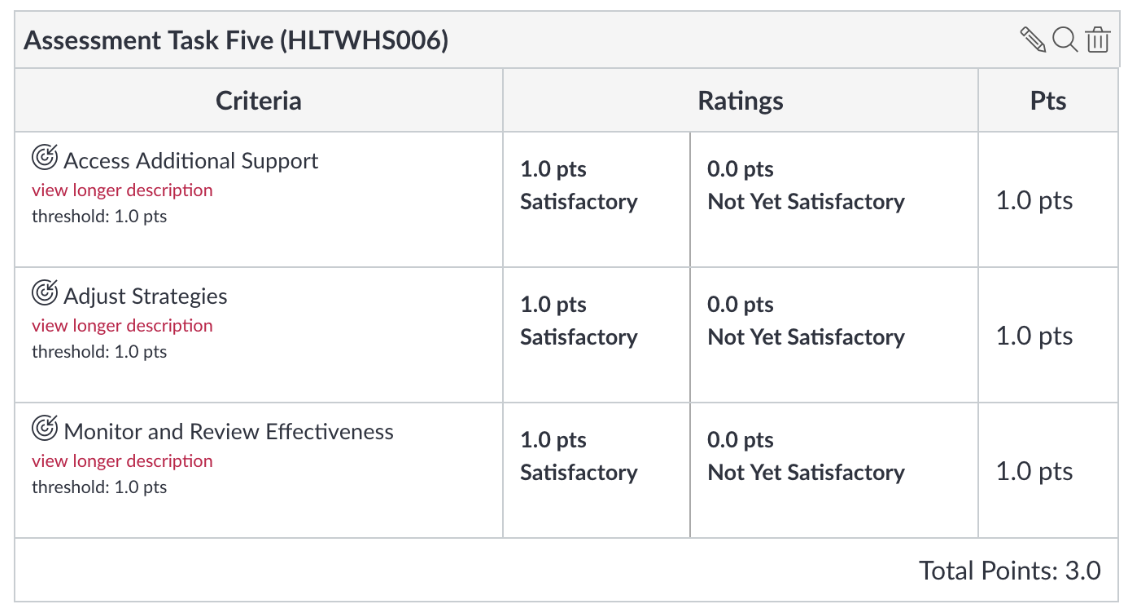Show longer description for Monitor and Review Effectiveness
Screen dimensions: 1130x616
point(123,461)
